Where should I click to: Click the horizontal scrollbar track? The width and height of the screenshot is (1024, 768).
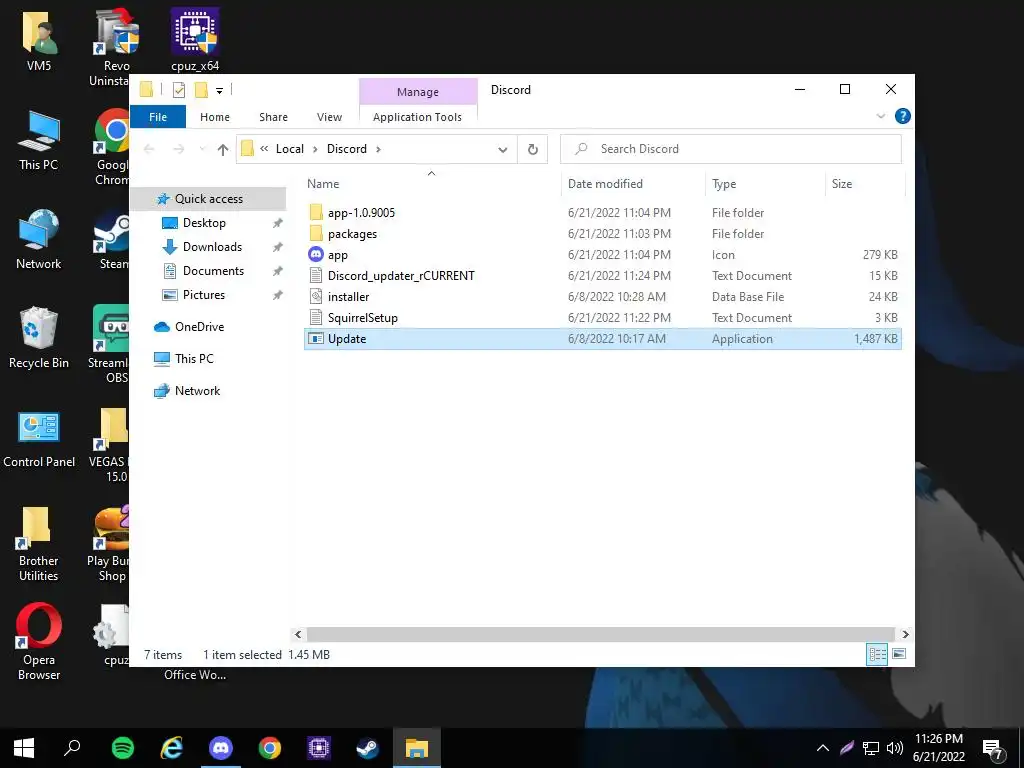(x=600, y=634)
